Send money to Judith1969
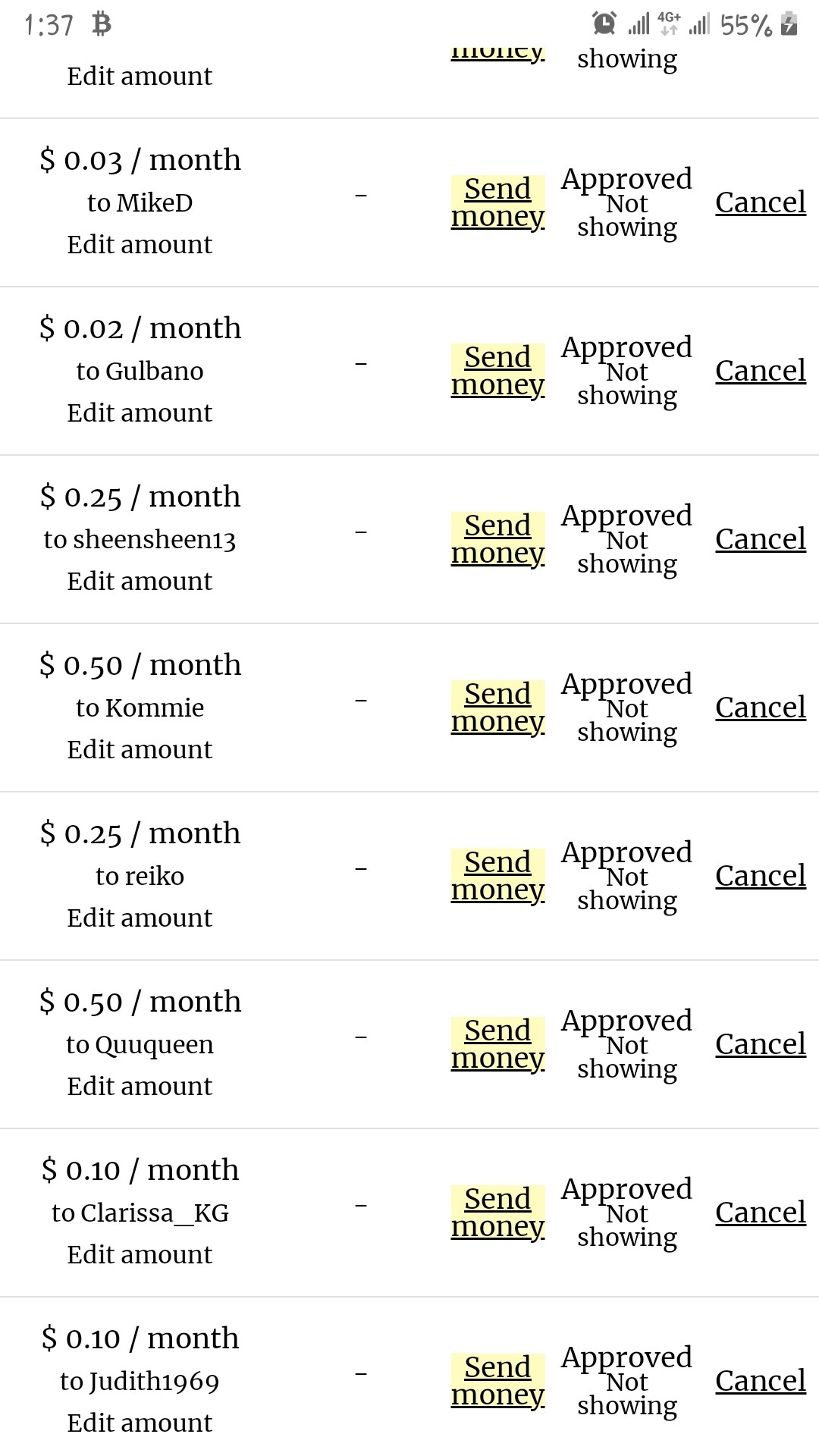Viewport: 819px width, 1456px height. [x=497, y=1381]
